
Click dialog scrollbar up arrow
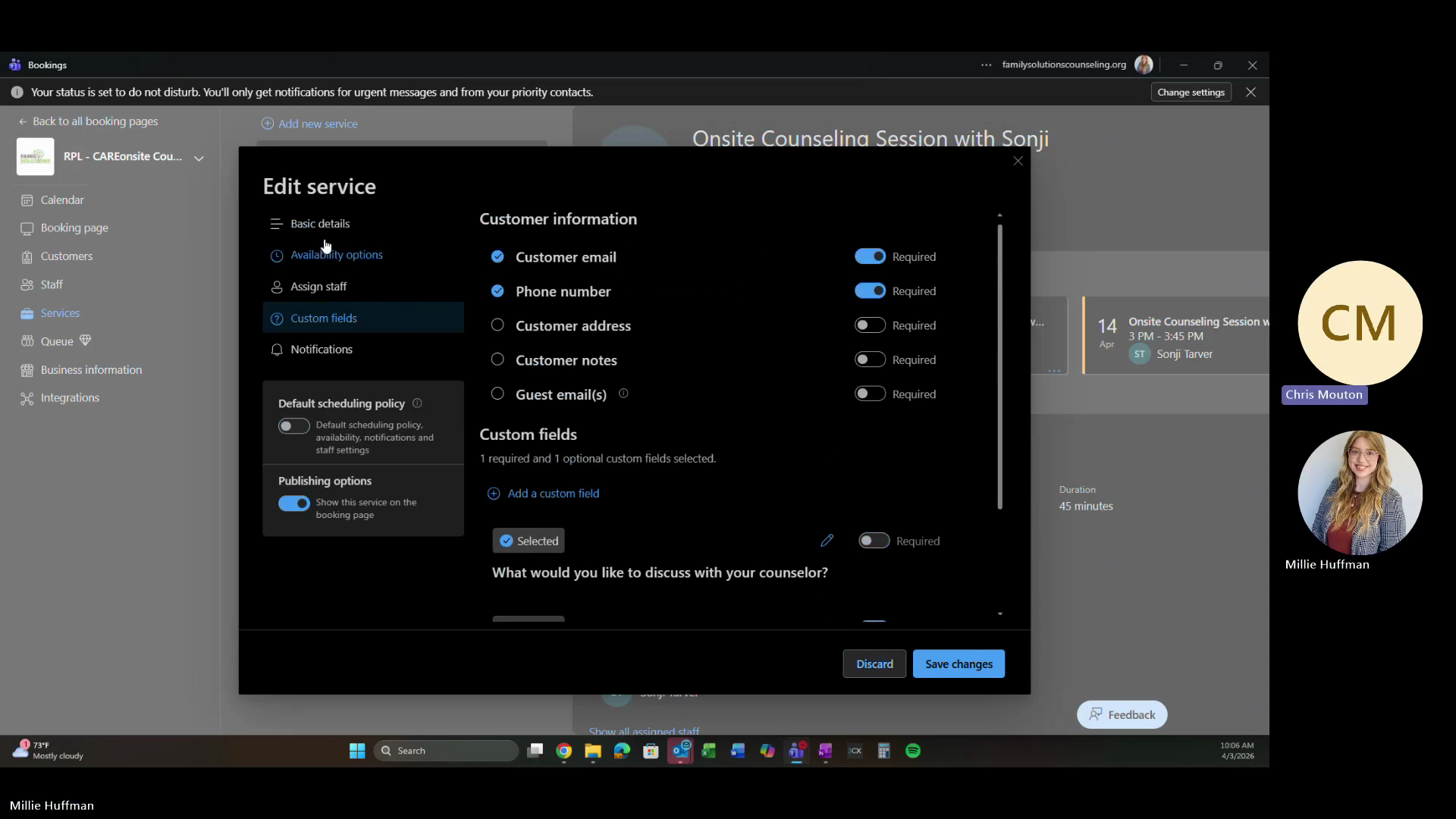[x=999, y=215]
